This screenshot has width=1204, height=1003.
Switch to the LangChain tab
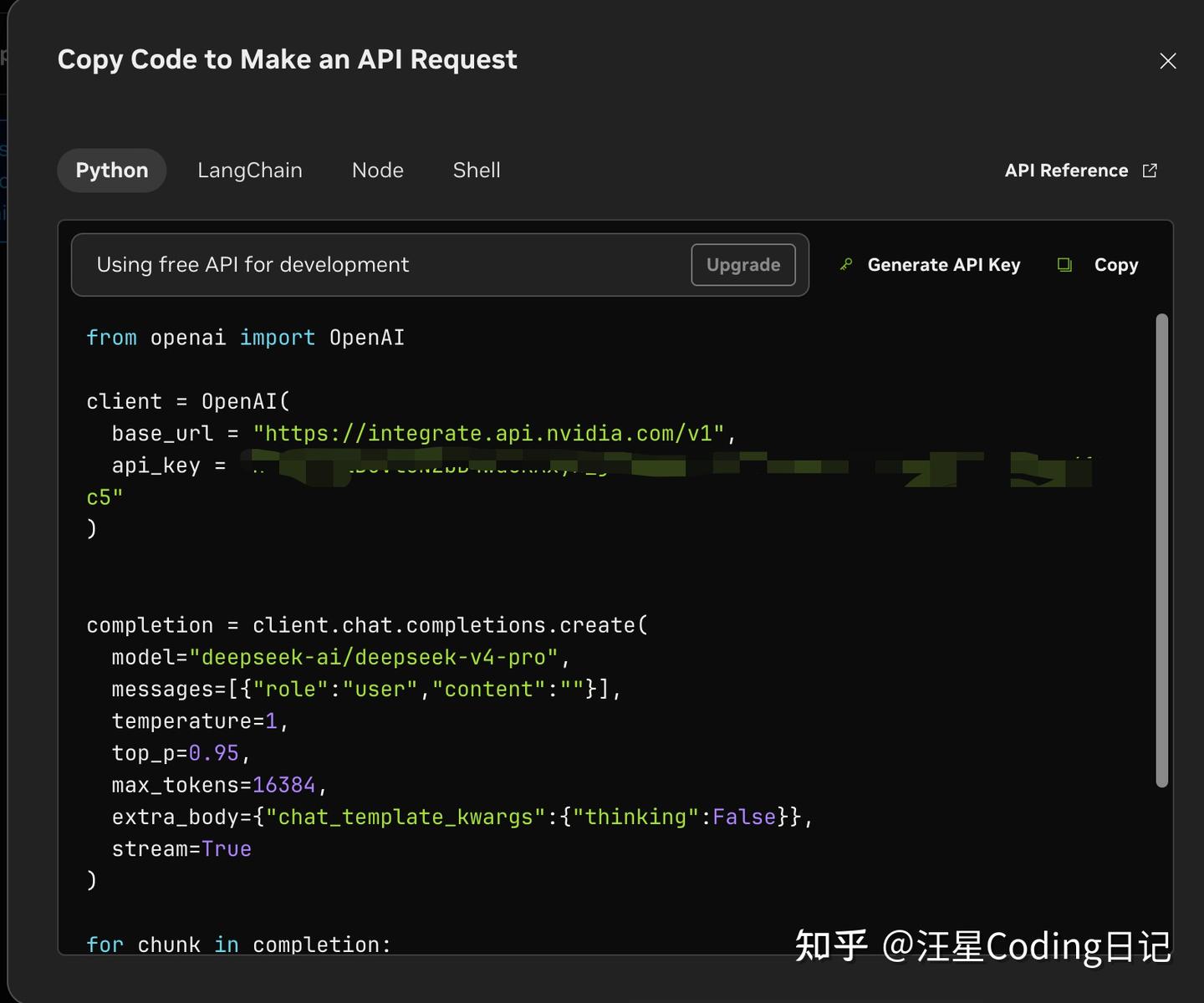250,171
